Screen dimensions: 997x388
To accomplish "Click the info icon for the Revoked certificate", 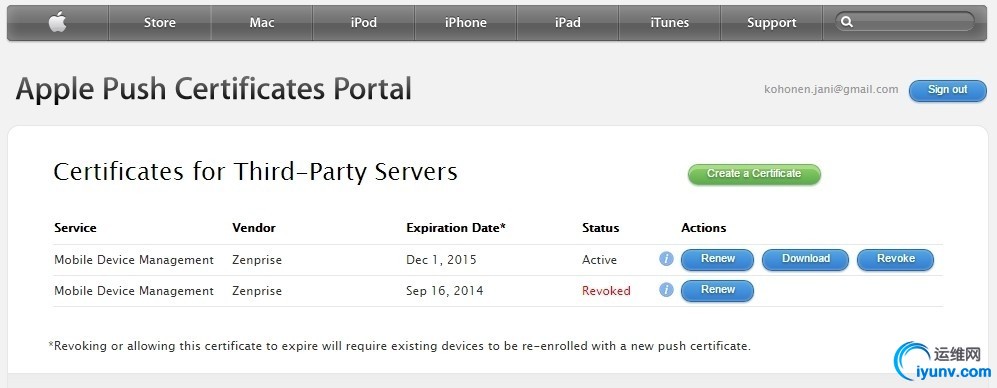I will 666,290.
